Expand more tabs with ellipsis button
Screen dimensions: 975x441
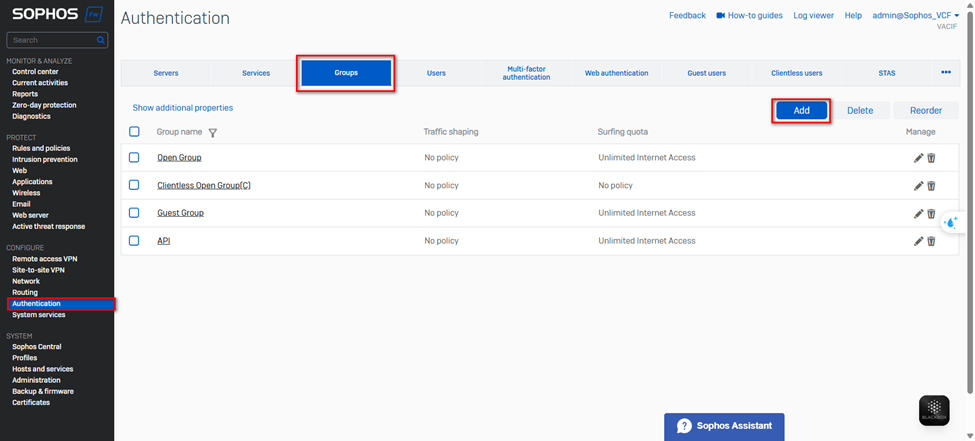(945, 72)
